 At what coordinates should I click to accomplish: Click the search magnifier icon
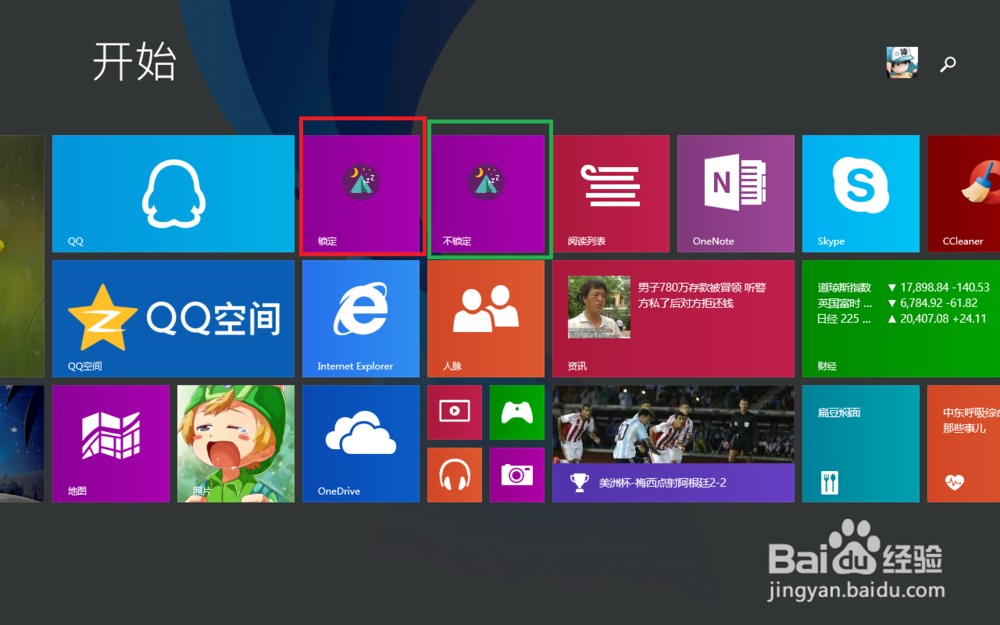(x=948, y=63)
